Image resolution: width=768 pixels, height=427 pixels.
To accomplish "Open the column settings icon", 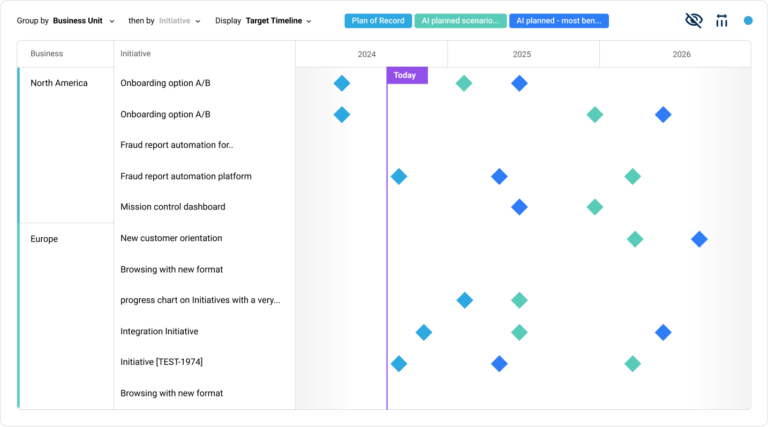I will pyautogui.click(x=721, y=20).
